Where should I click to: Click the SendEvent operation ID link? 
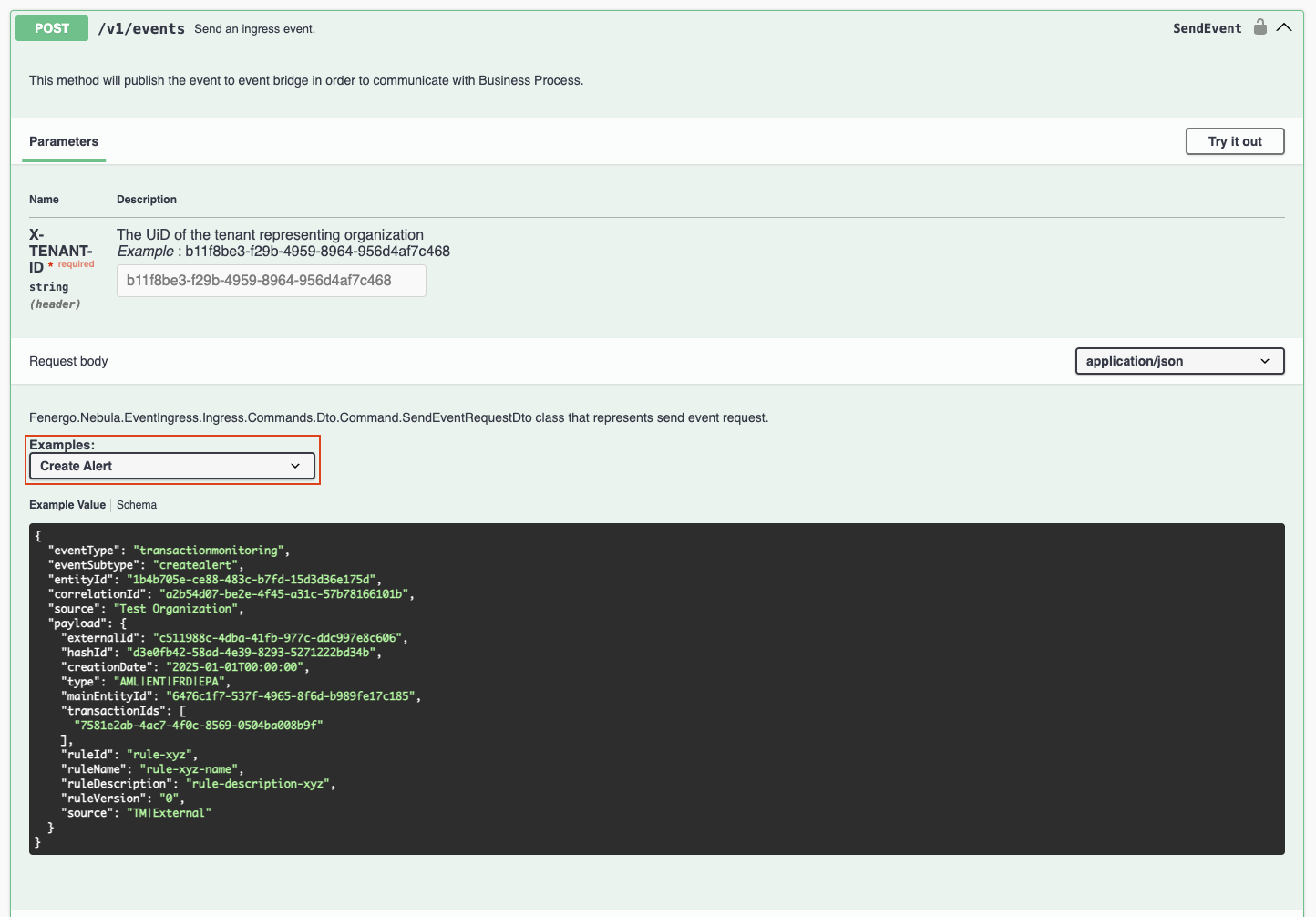pyautogui.click(x=1207, y=28)
